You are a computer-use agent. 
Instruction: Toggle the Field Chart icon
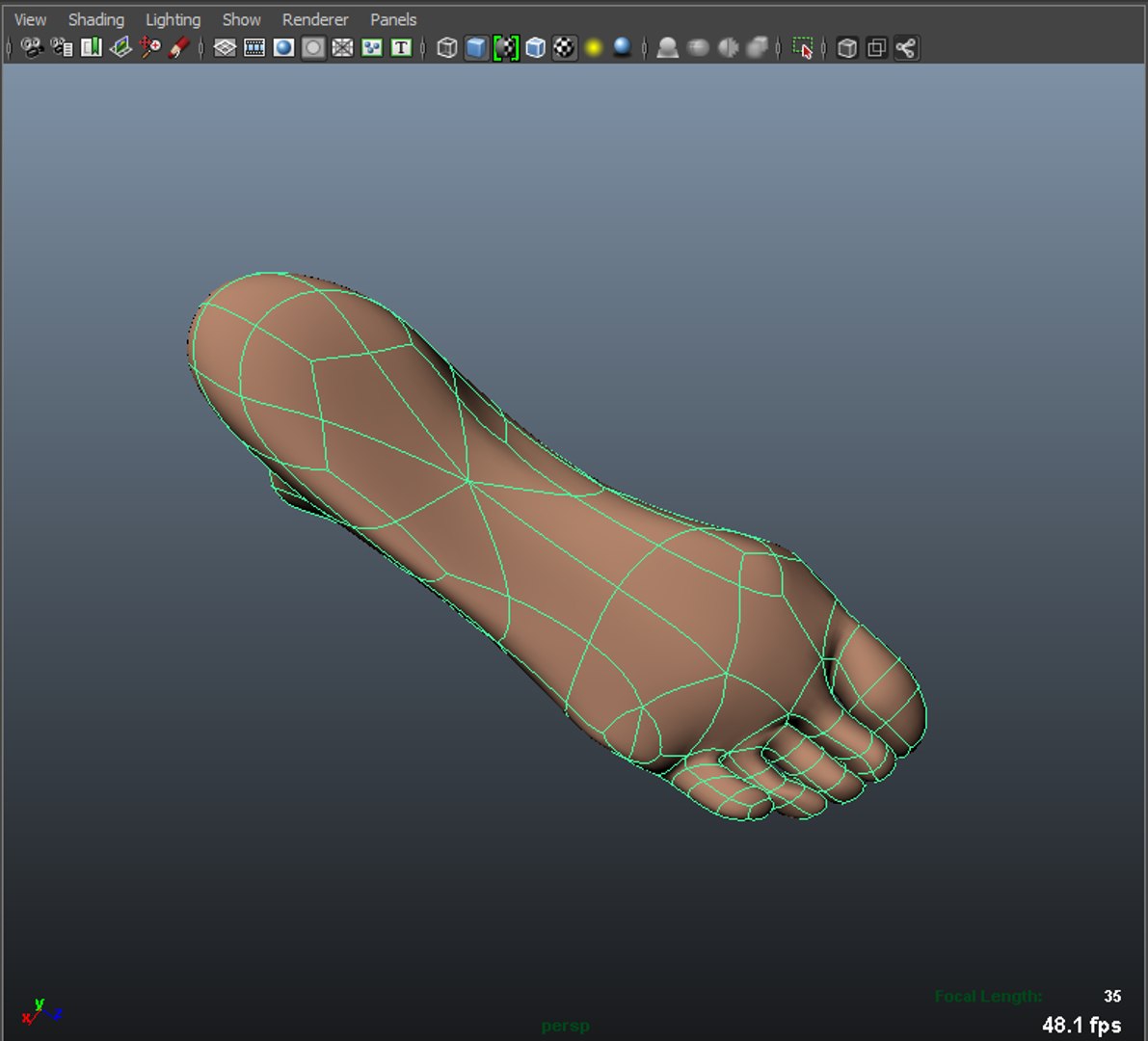coord(342,48)
